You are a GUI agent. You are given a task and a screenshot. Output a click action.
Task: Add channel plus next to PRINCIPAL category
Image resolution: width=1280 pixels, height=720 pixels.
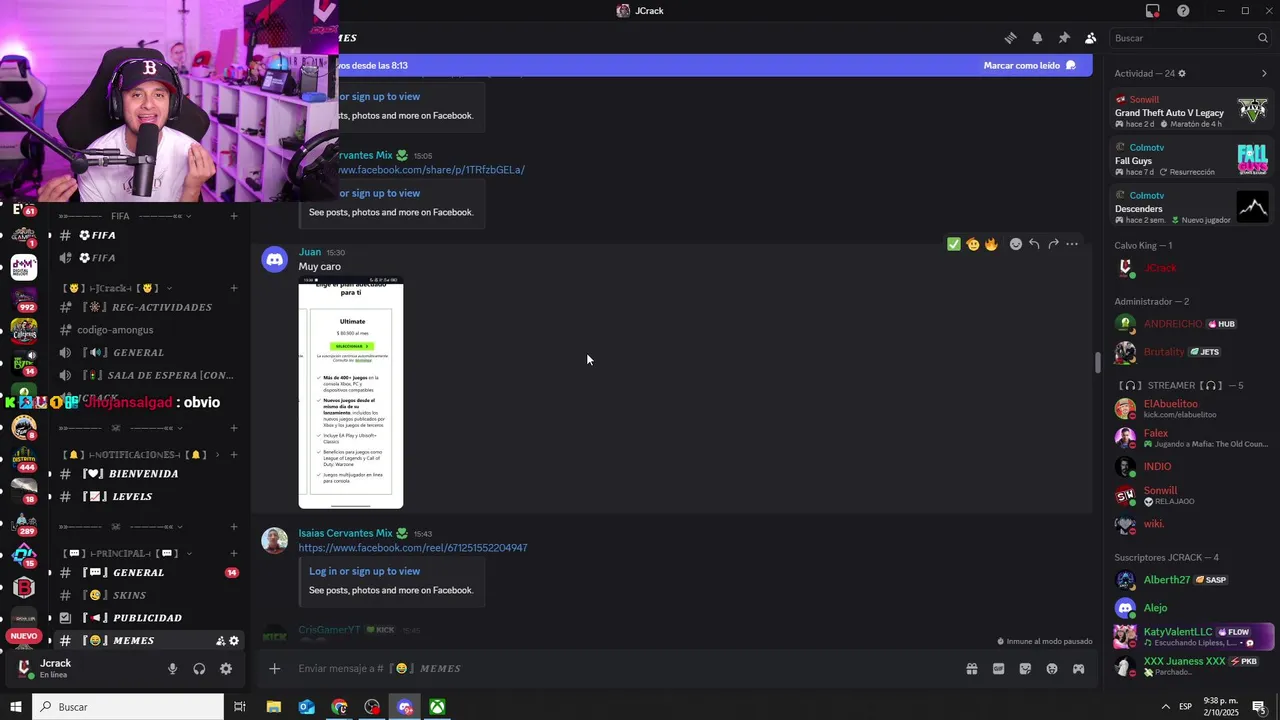point(234,554)
